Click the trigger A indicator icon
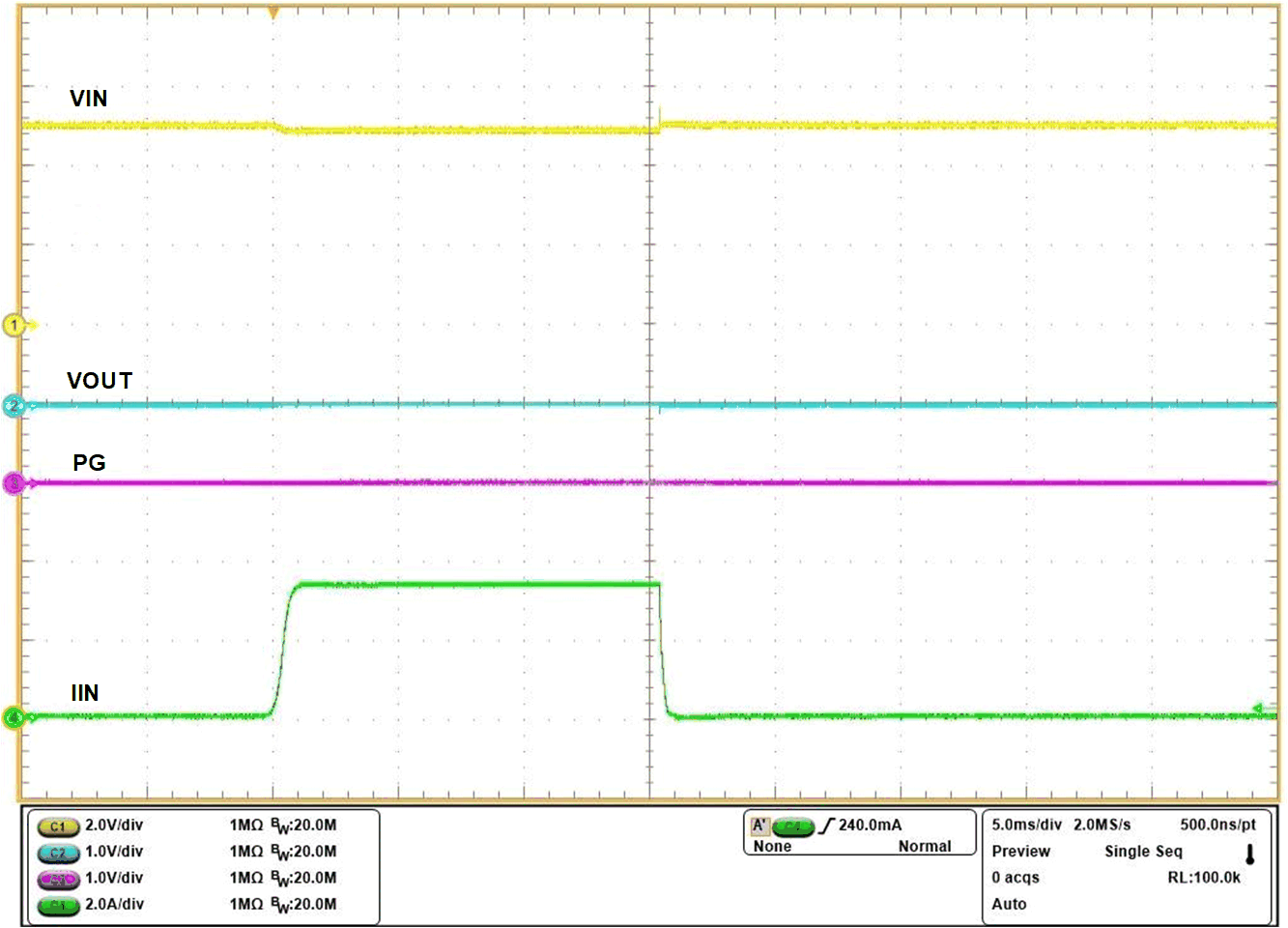This screenshot has width=1288, height=928. (x=759, y=826)
